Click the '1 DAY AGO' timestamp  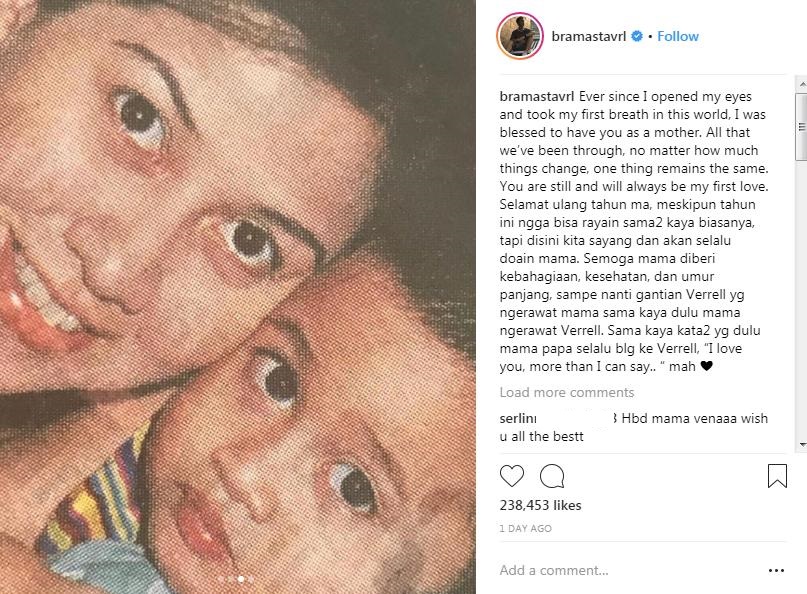coord(524,527)
